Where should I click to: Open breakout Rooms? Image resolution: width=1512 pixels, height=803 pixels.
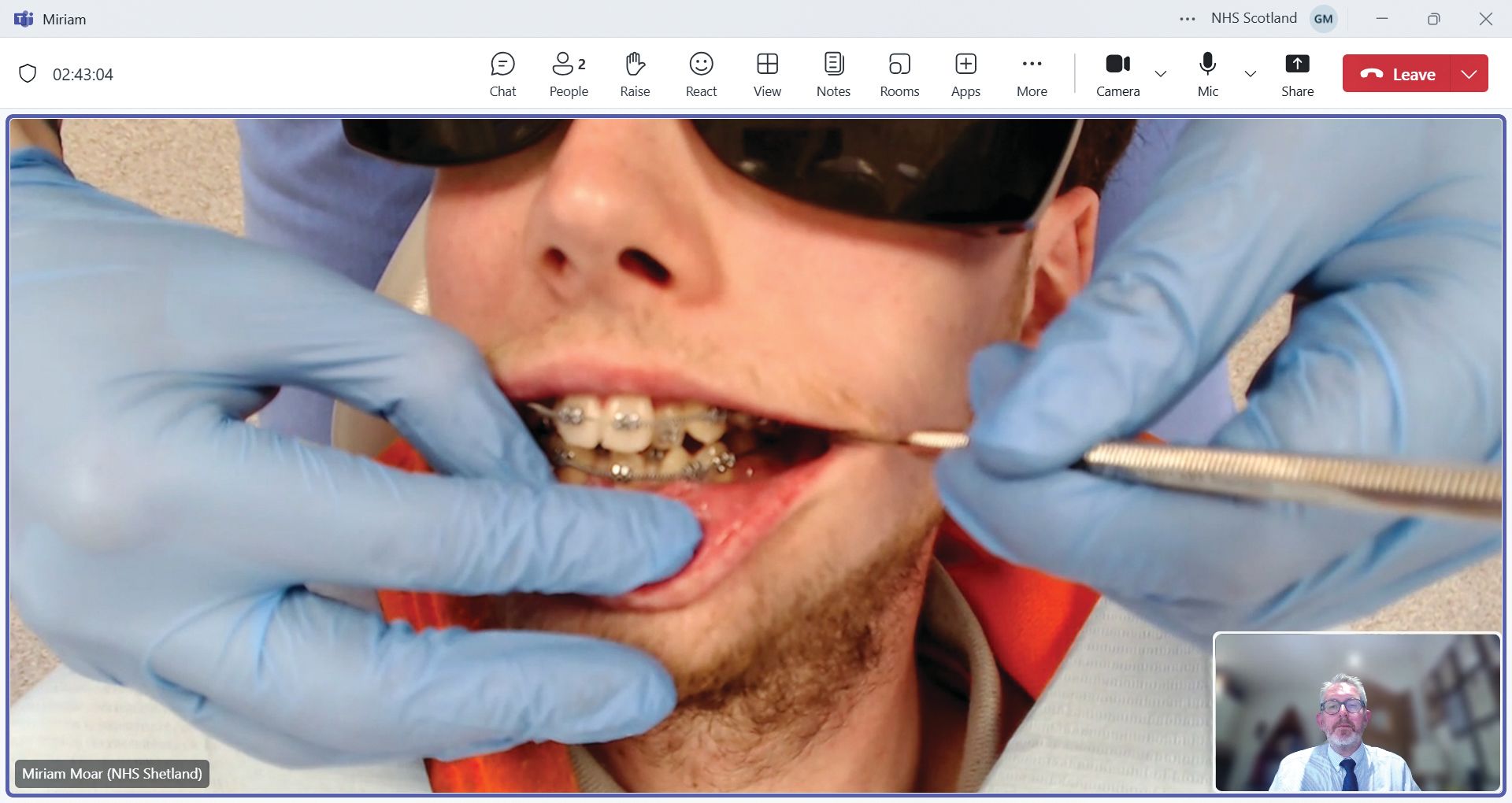click(x=899, y=74)
